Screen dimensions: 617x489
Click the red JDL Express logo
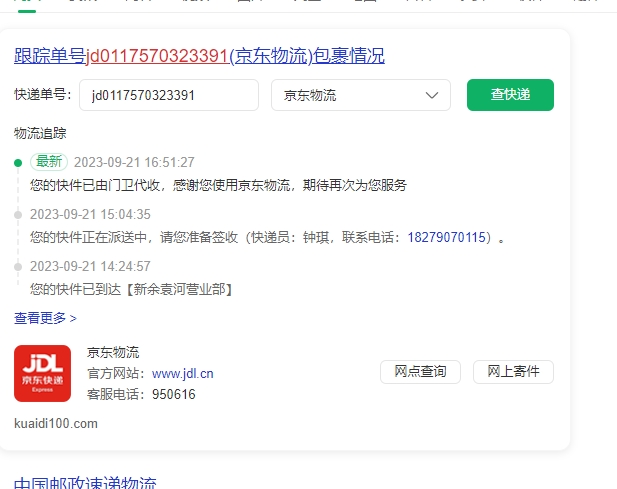pos(42,373)
